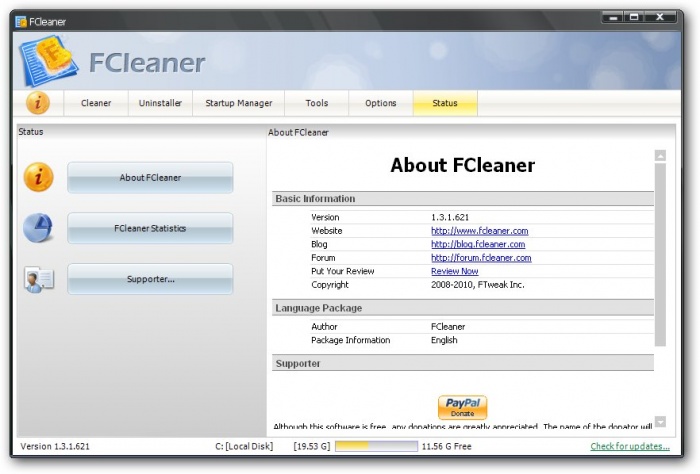700x474 pixels.
Task: Click the pie chart statistics icon
Action: [x=38, y=228]
